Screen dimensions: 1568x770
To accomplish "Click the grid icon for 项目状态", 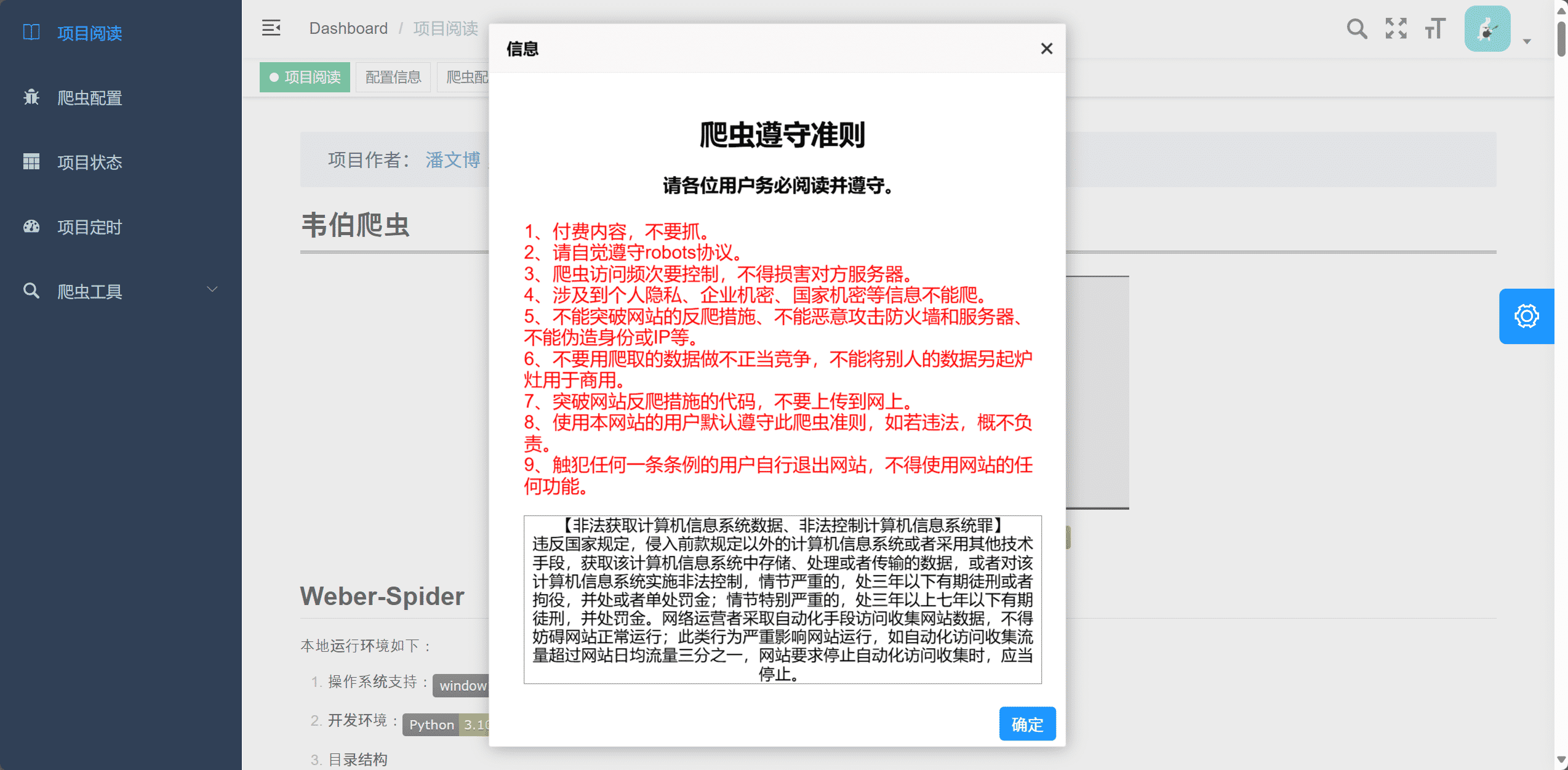I will click(31, 162).
